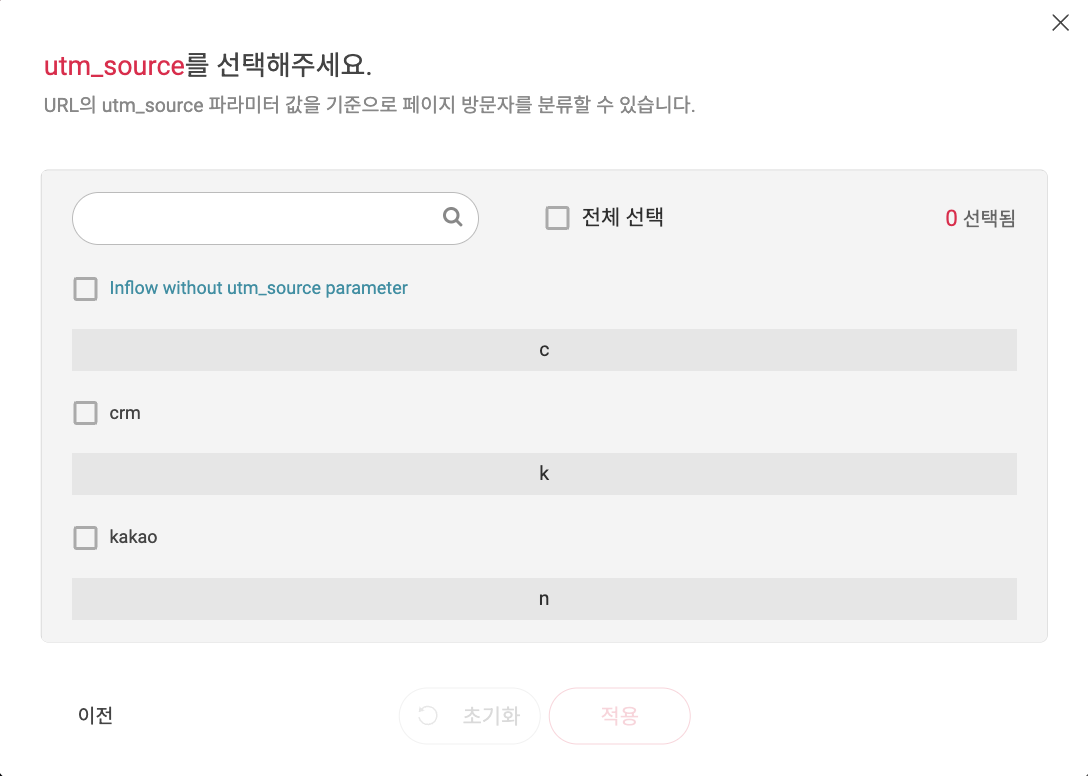Click the 'k' section header bar
This screenshot has height=776, width=1088.
pyautogui.click(x=544, y=474)
